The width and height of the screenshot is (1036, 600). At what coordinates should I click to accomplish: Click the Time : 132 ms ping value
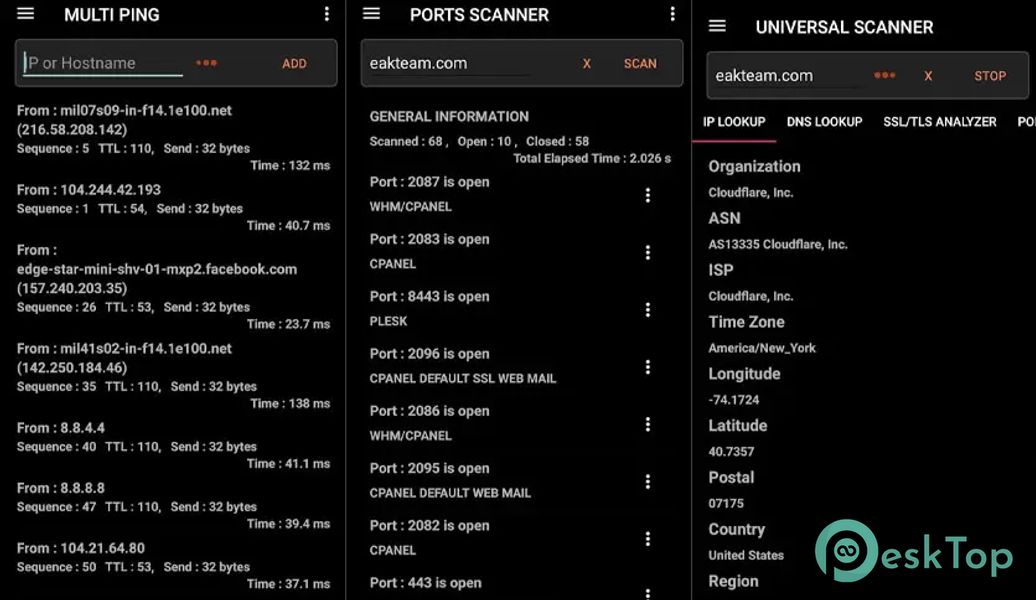pos(290,166)
